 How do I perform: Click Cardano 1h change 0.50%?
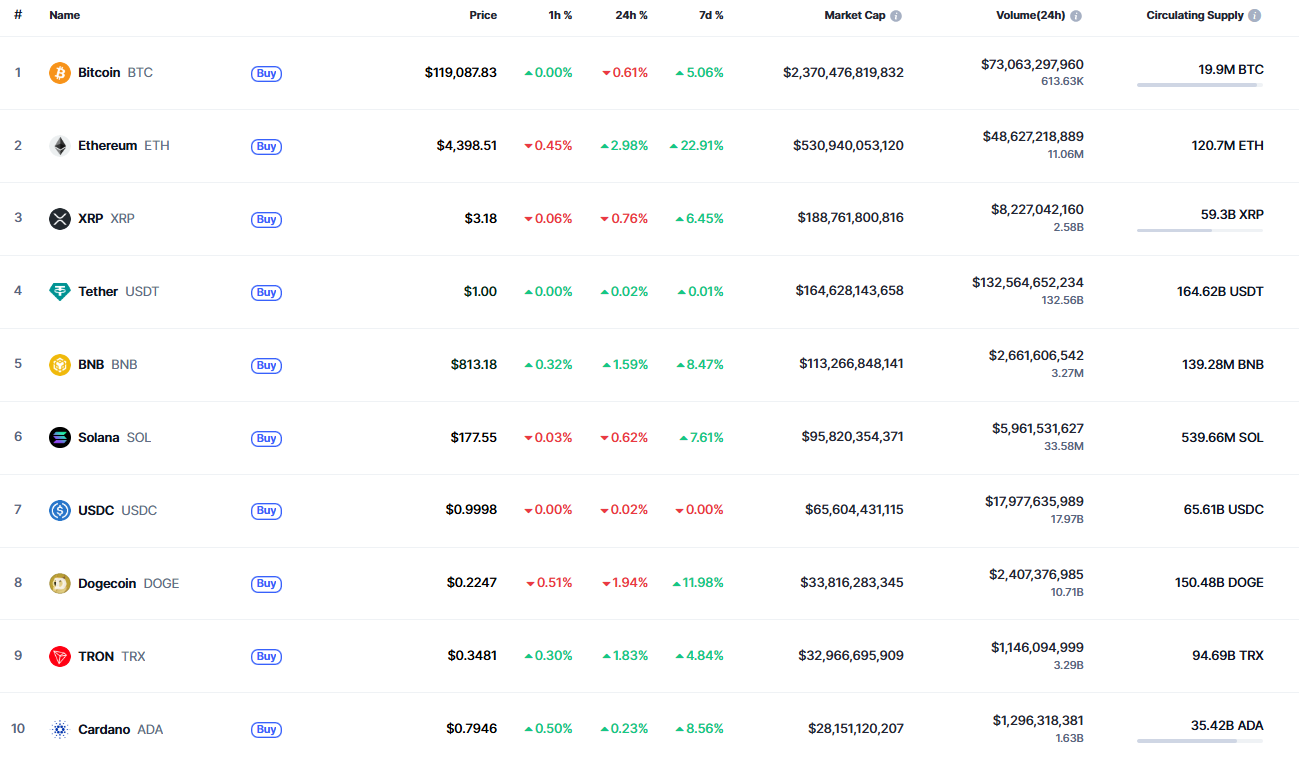549,729
